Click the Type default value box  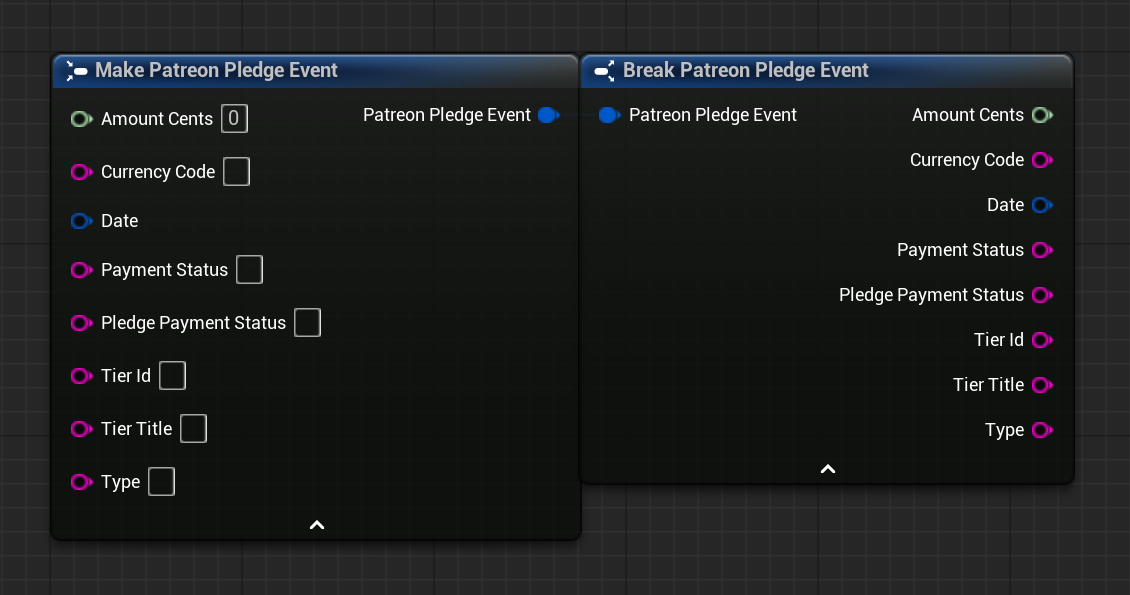click(161, 481)
